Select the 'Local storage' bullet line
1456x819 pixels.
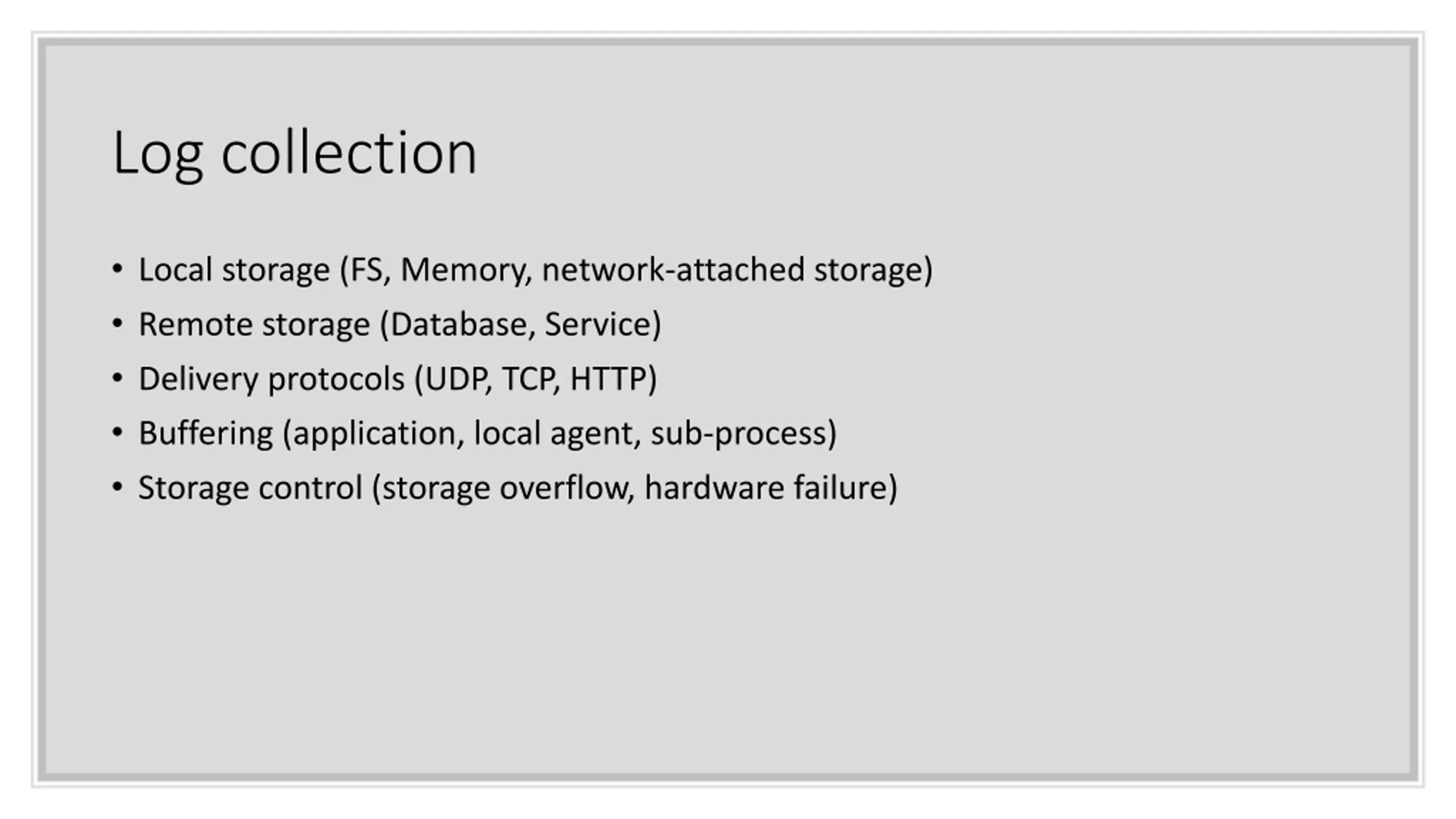click(535, 270)
